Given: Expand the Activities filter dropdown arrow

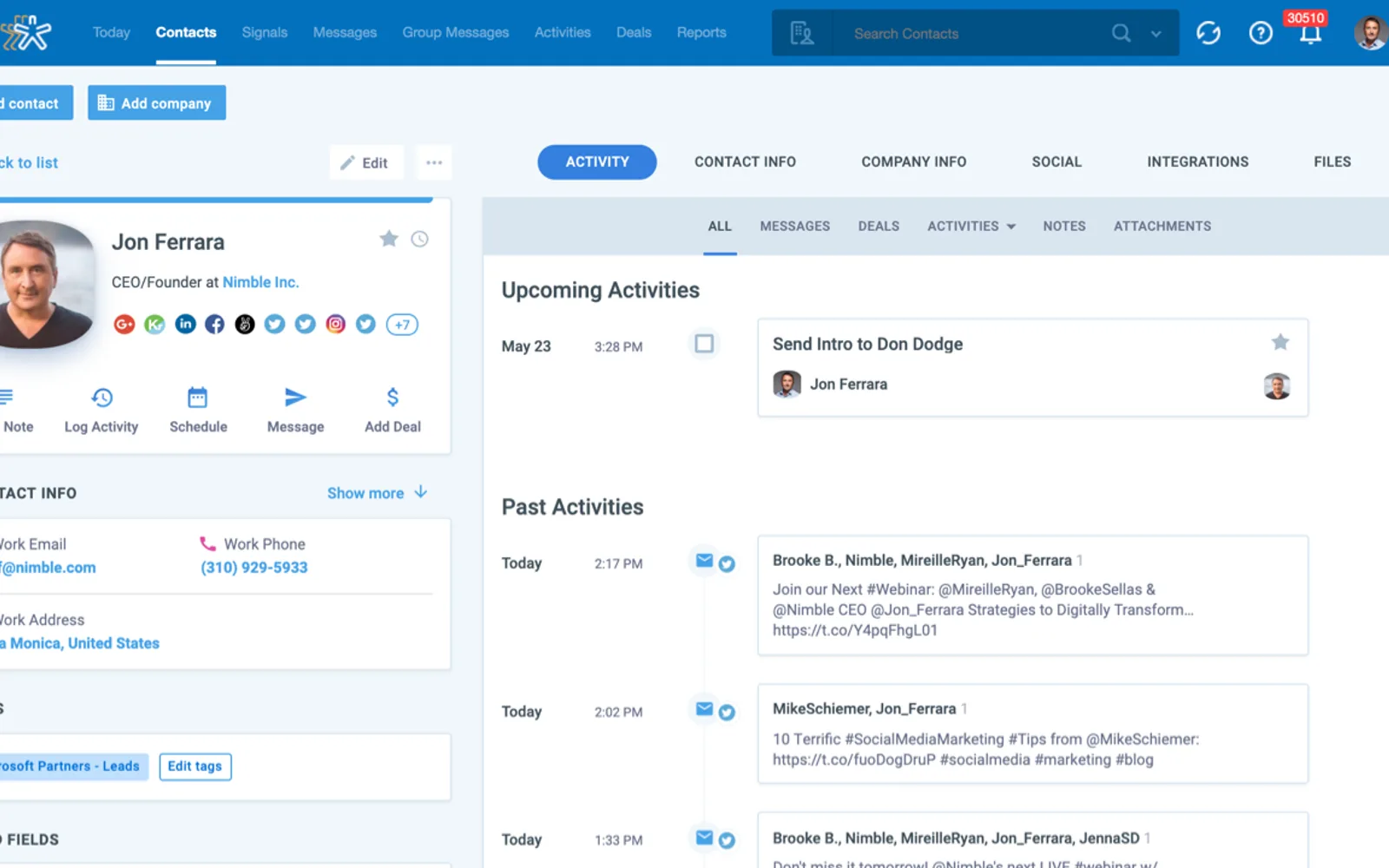Looking at the screenshot, I should click(x=1010, y=227).
